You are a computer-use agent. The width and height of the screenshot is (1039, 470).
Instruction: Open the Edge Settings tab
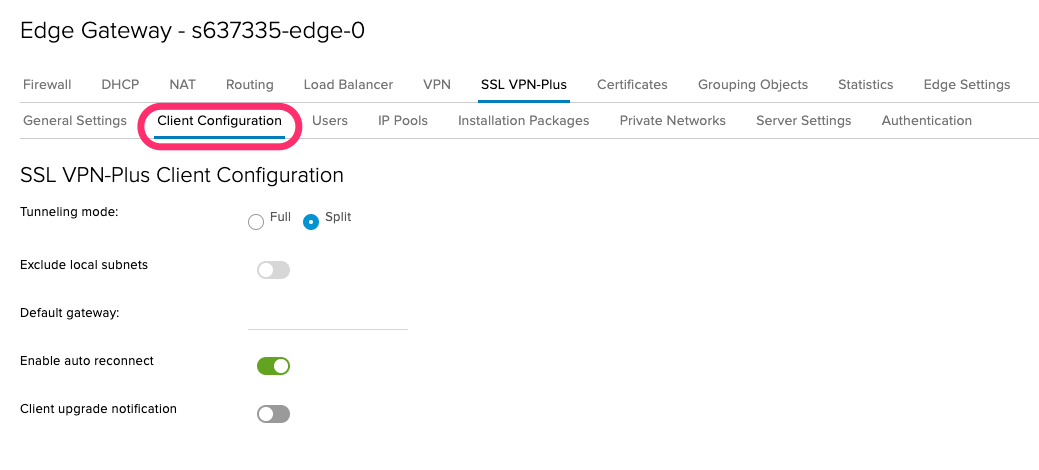click(967, 85)
